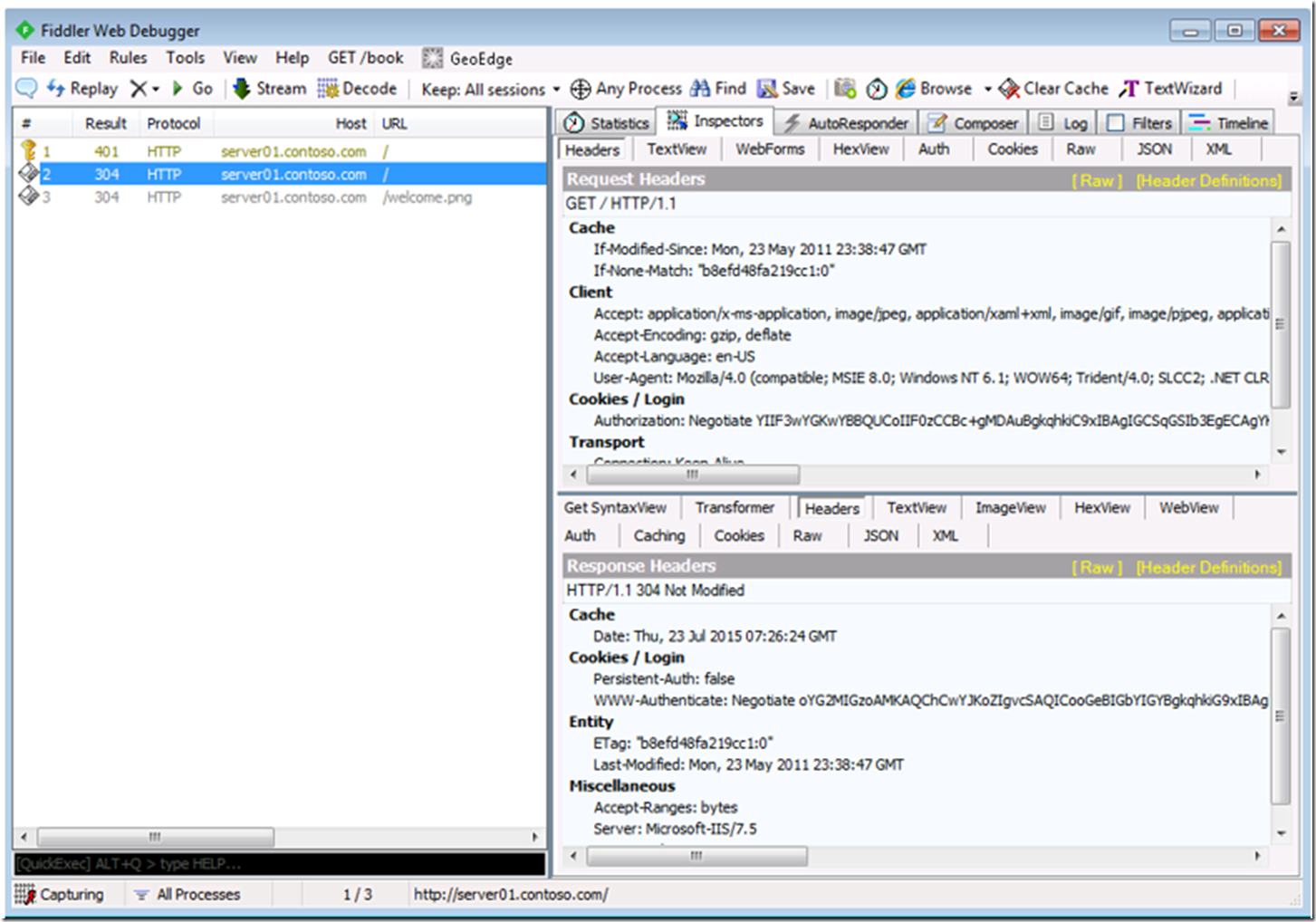
Task: Click Raw link in Response Headers bar
Action: coord(1097,568)
